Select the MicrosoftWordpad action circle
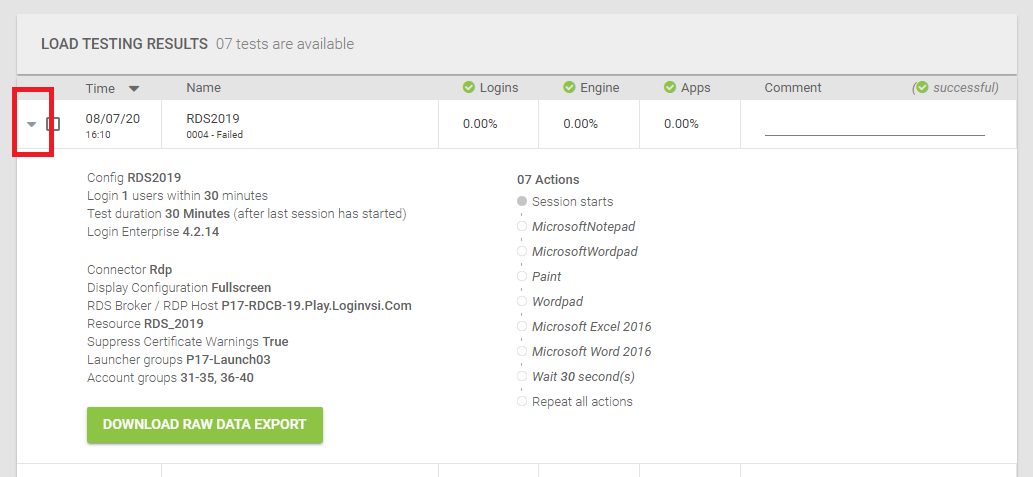 (522, 252)
